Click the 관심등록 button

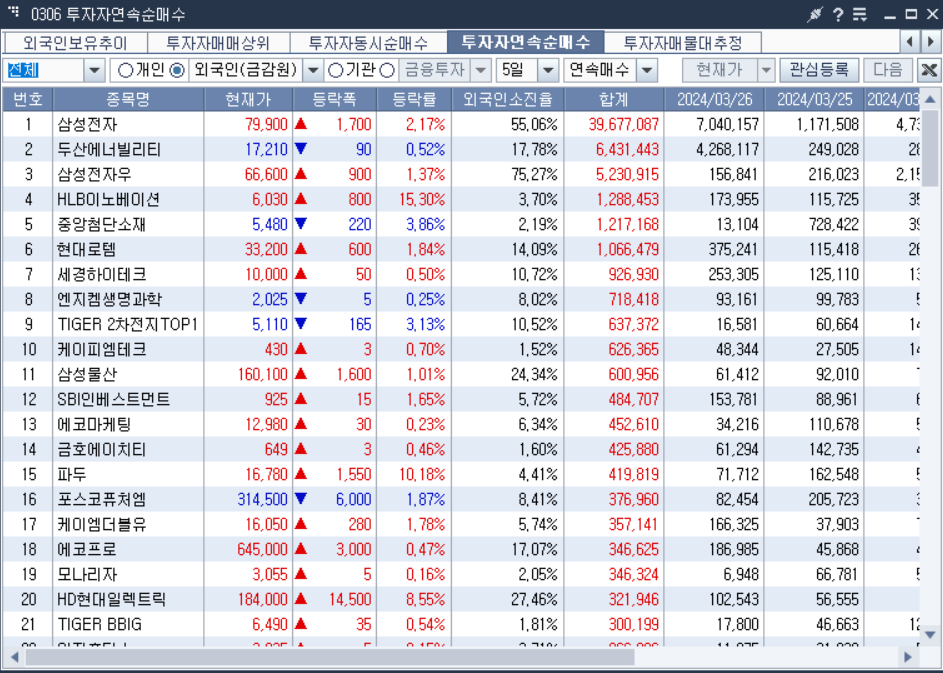[x=819, y=70]
